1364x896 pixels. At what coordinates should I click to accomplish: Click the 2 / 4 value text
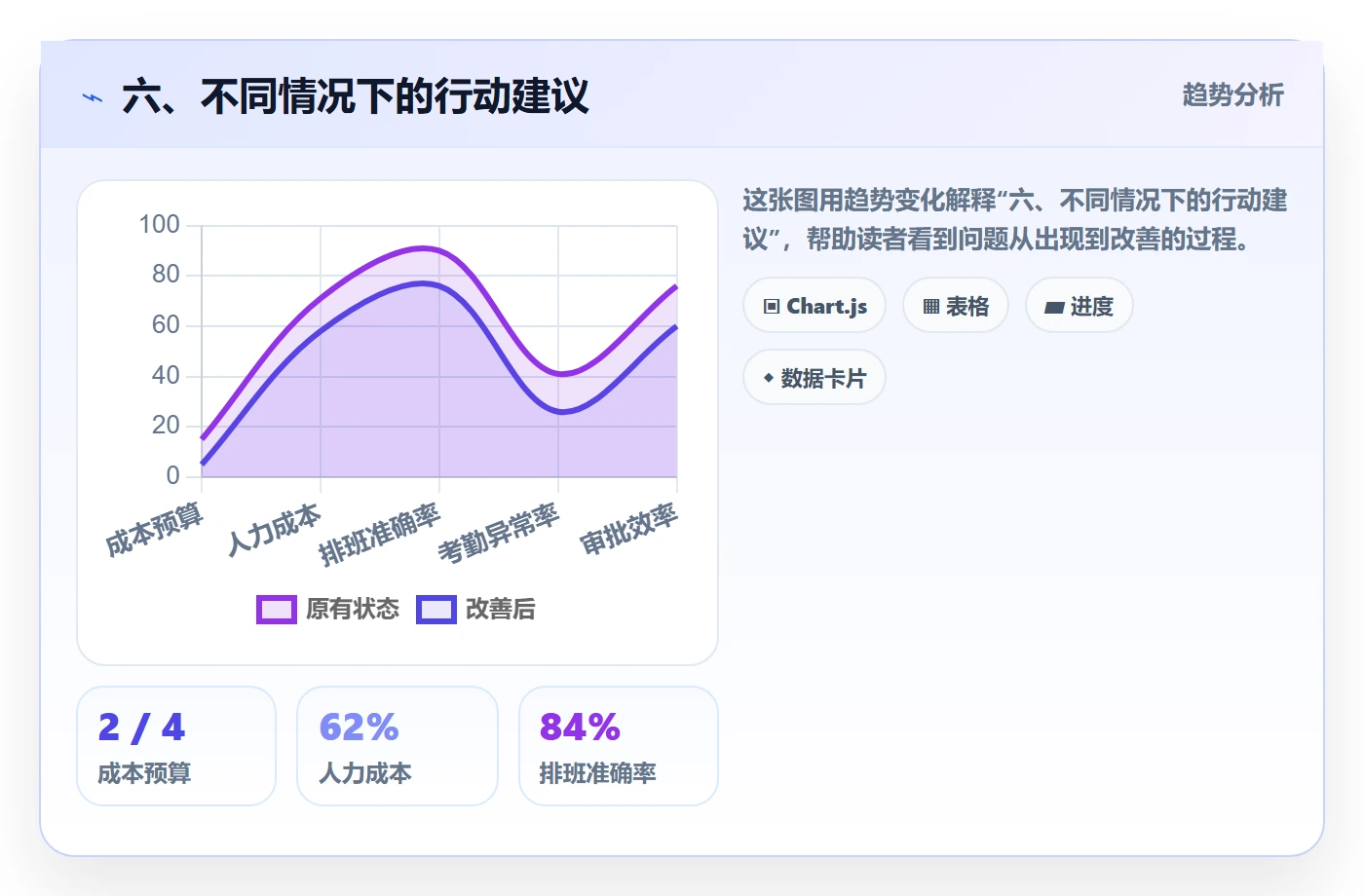coord(141,728)
